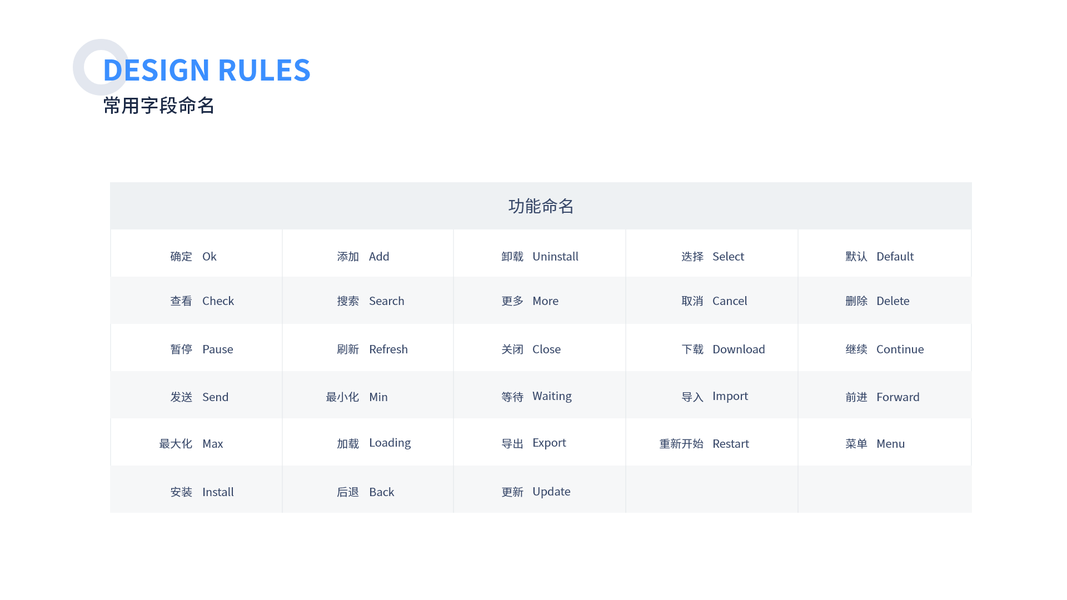Select the 重新开始 Restart entry
The width and height of the screenshot is (1067, 600).
coord(704,444)
